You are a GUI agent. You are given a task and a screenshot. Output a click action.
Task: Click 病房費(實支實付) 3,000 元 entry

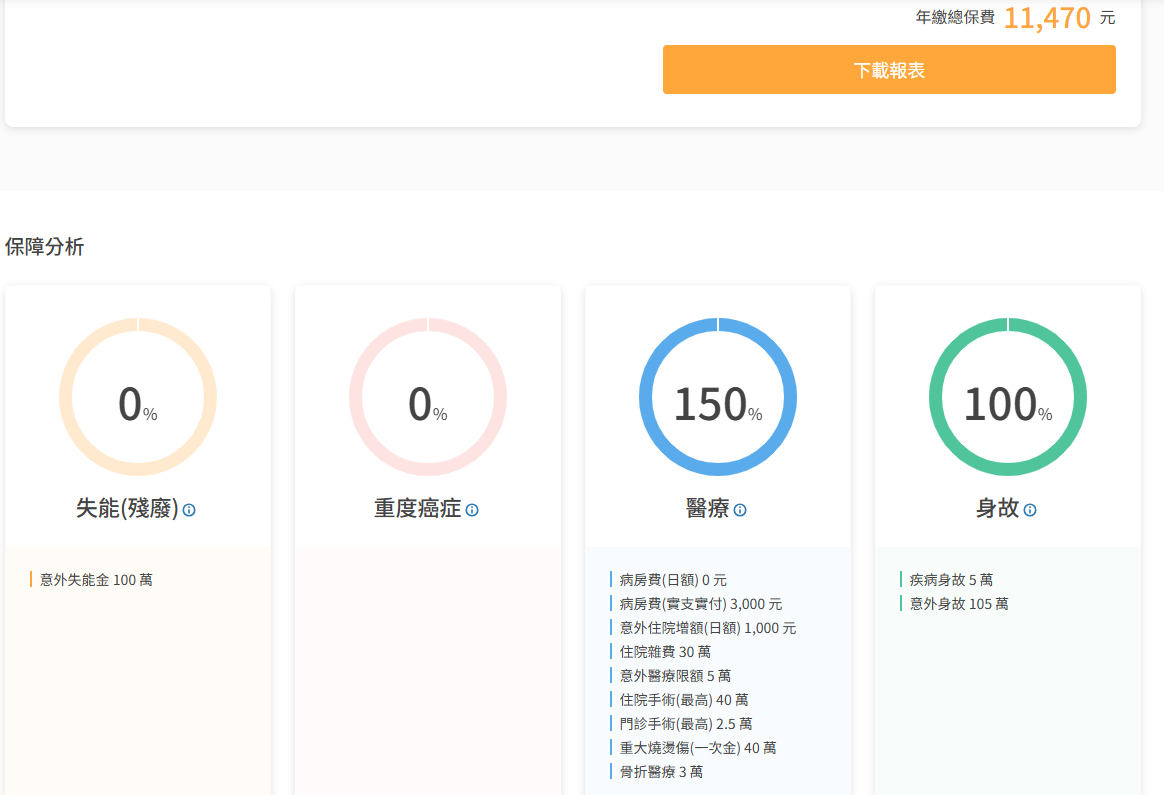coord(700,604)
